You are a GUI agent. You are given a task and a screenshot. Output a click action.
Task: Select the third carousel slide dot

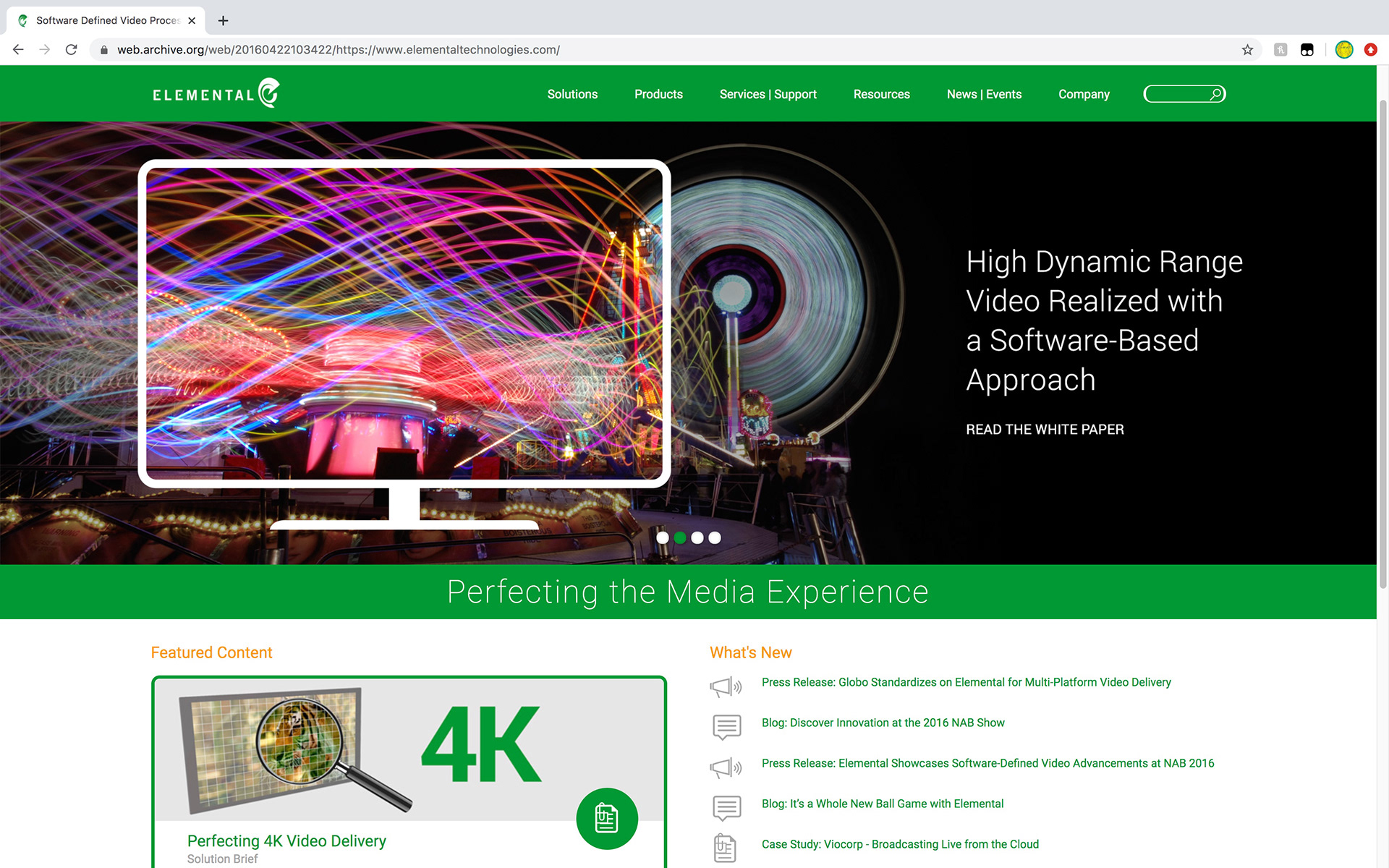click(x=697, y=537)
